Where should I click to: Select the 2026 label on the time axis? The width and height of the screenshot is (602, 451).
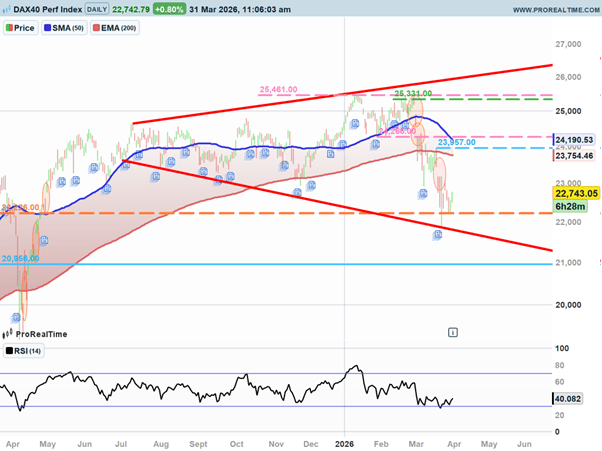point(346,441)
